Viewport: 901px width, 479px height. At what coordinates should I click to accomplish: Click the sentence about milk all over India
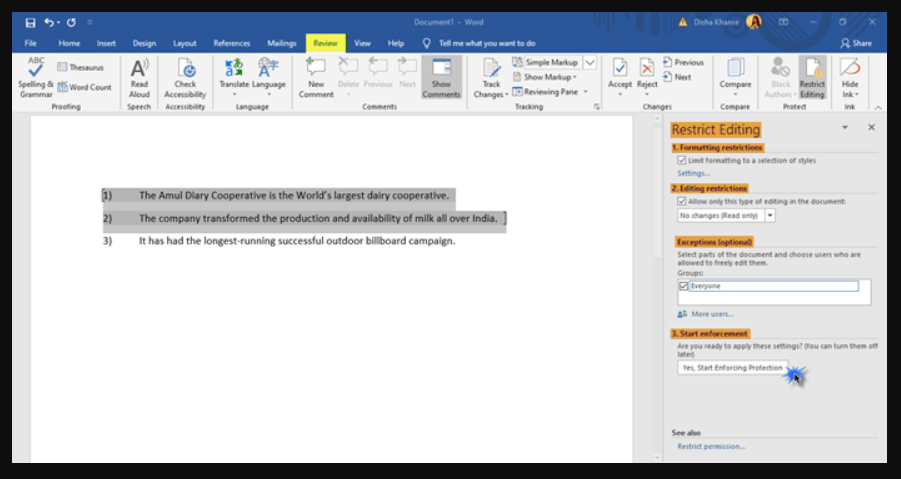[x=318, y=218]
